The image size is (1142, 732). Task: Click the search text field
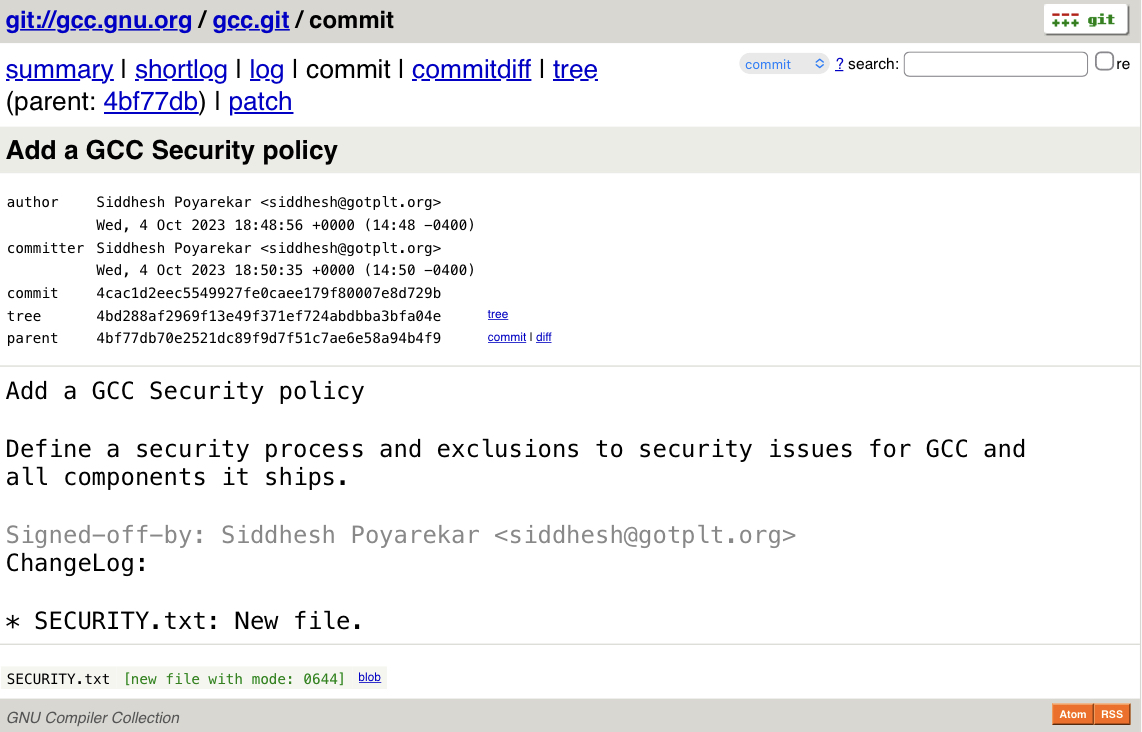click(995, 64)
